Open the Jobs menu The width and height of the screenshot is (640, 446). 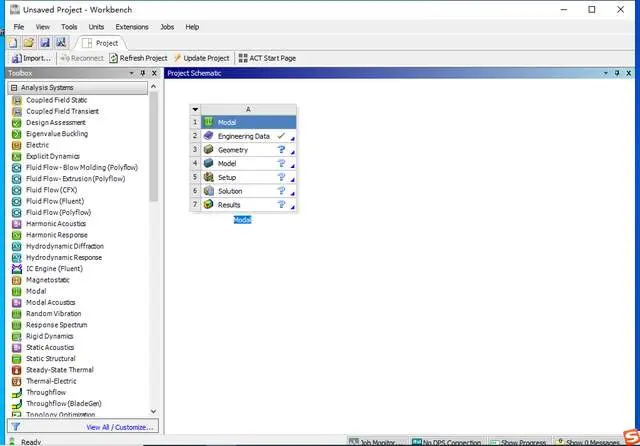(x=167, y=27)
